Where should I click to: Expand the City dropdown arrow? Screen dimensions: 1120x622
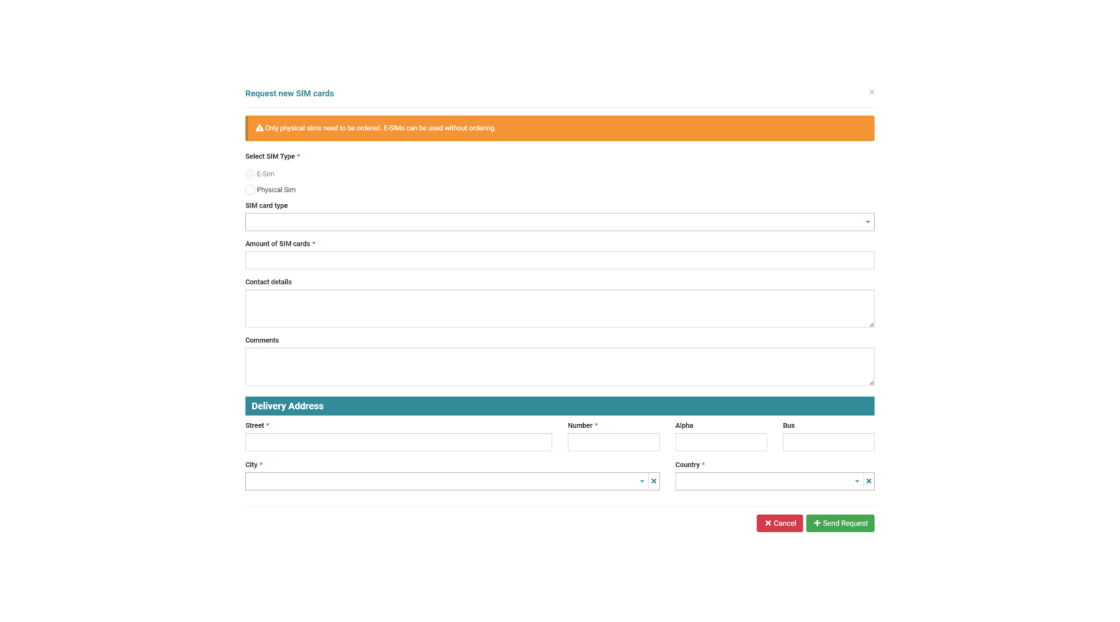coord(641,481)
